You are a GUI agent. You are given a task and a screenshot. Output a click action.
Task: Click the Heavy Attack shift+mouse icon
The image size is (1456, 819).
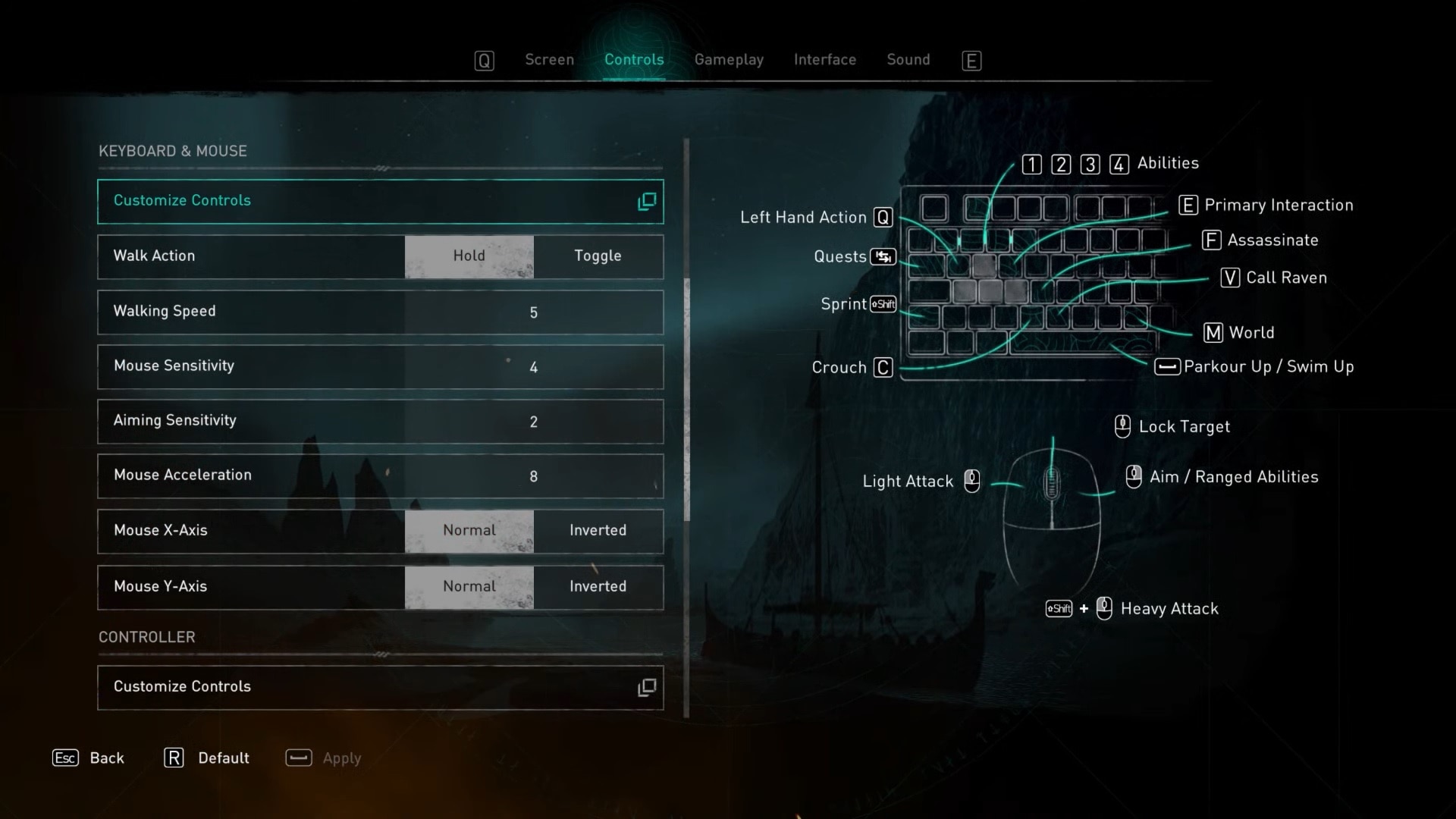[x=1078, y=608]
